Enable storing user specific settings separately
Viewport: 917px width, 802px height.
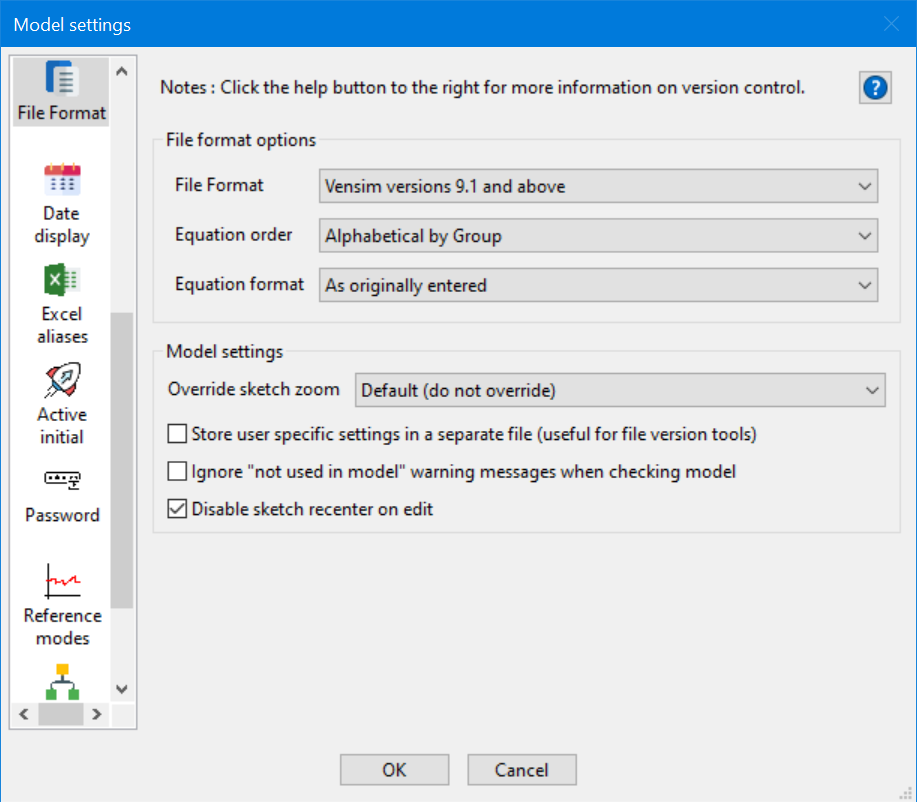point(177,433)
